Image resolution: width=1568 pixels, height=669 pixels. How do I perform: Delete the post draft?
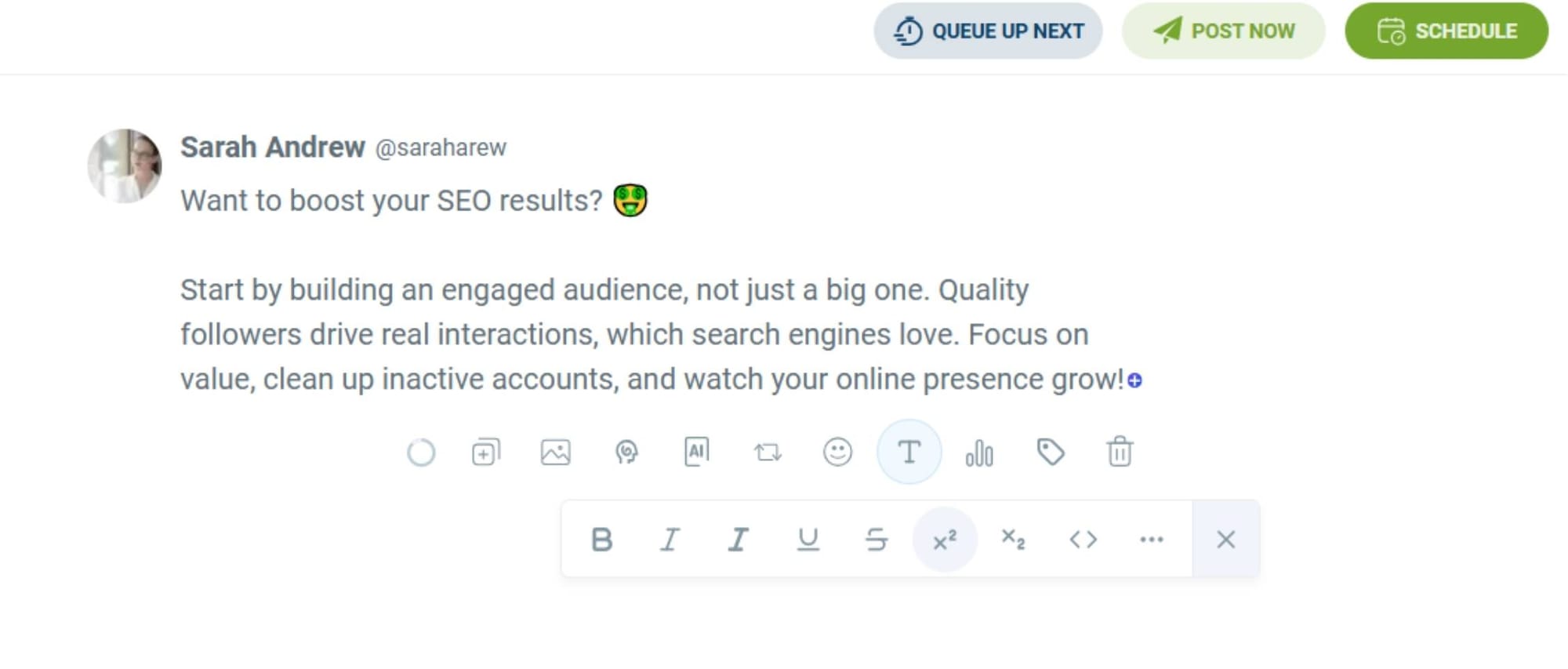click(1119, 452)
